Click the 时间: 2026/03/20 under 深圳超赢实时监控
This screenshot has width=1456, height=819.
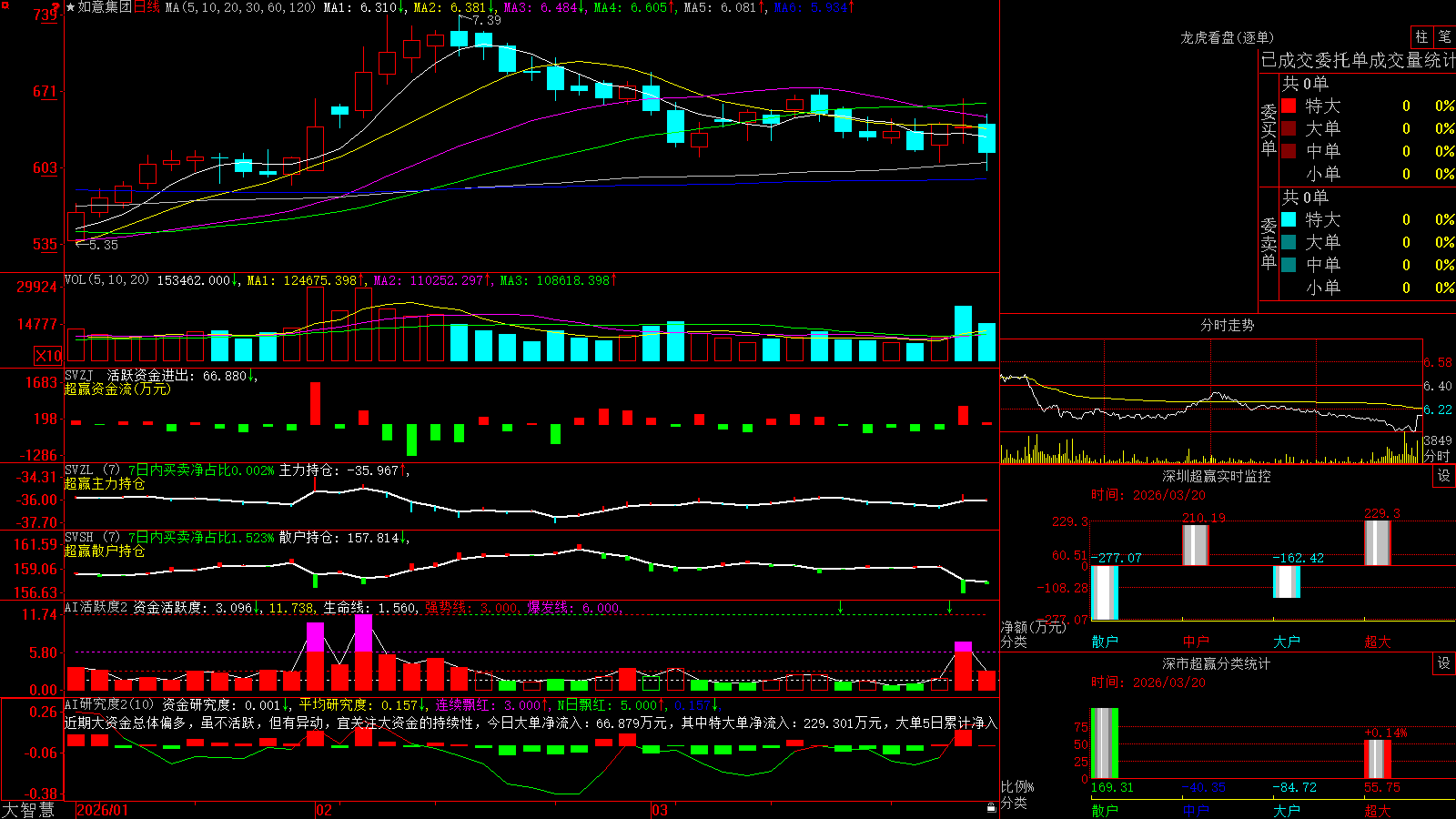(1148, 495)
